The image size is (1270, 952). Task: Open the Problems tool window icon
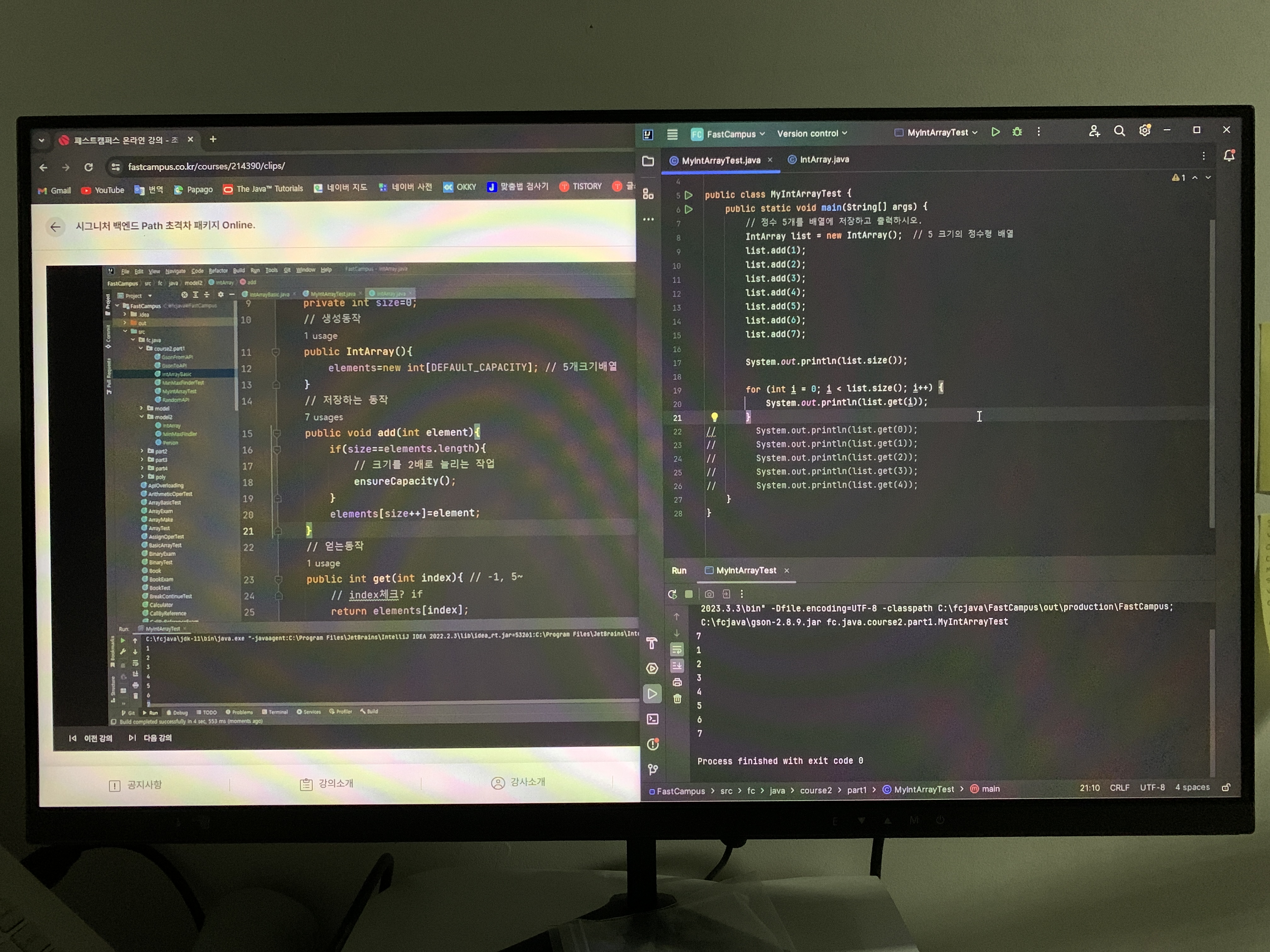point(653,744)
